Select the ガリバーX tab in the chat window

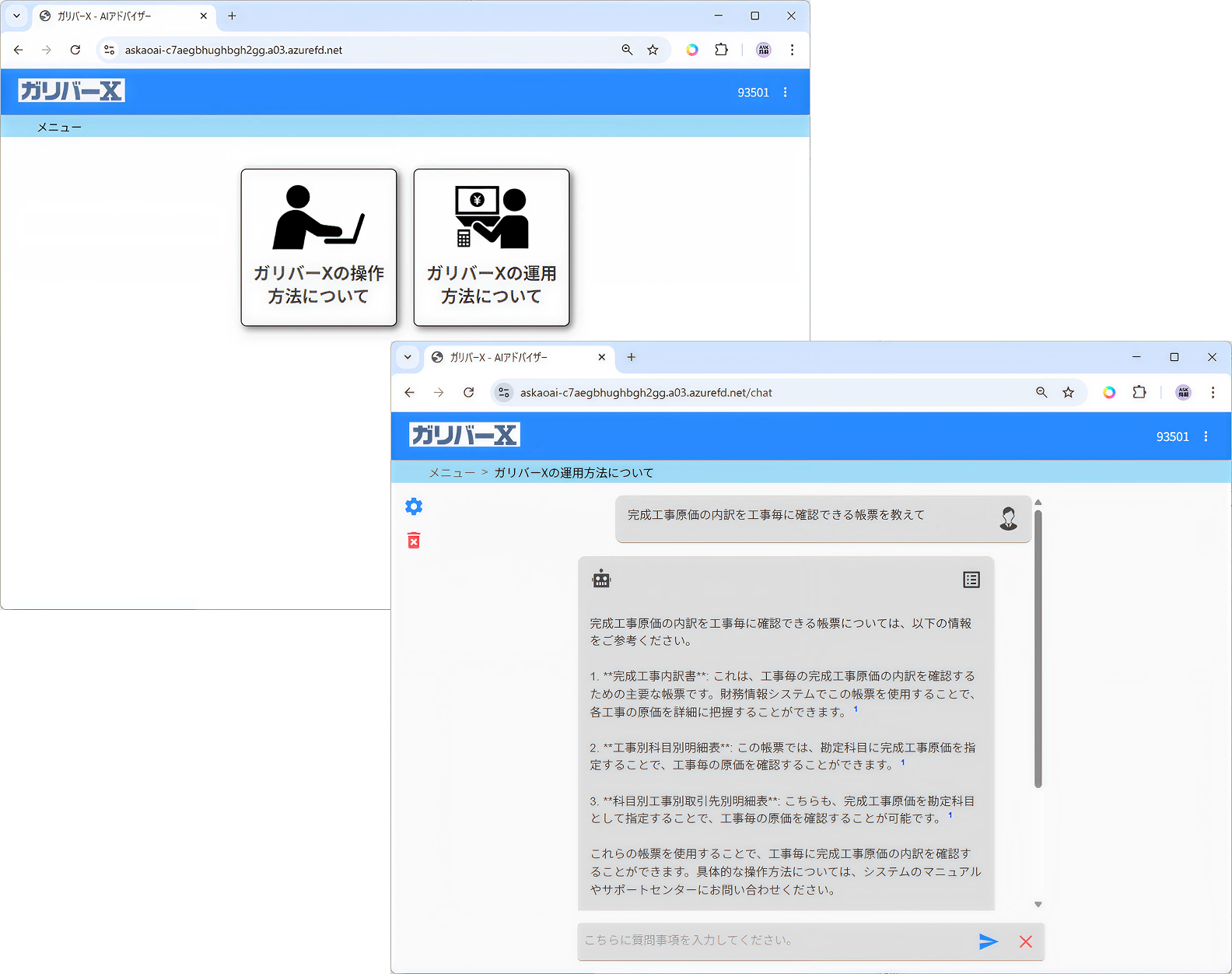(x=519, y=357)
